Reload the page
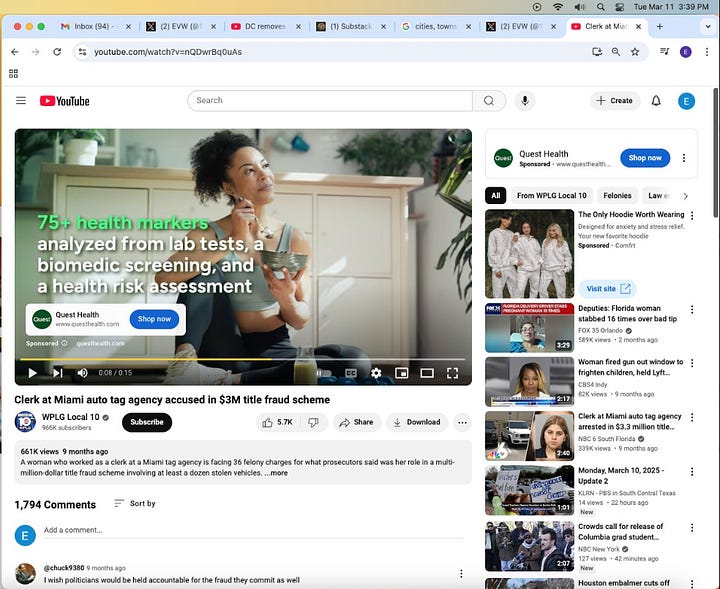The height and width of the screenshot is (589, 720). pos(57,52)
